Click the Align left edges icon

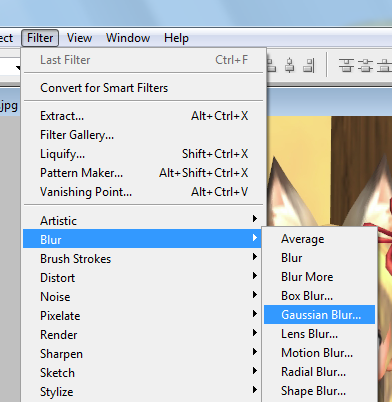coord(271,65)
